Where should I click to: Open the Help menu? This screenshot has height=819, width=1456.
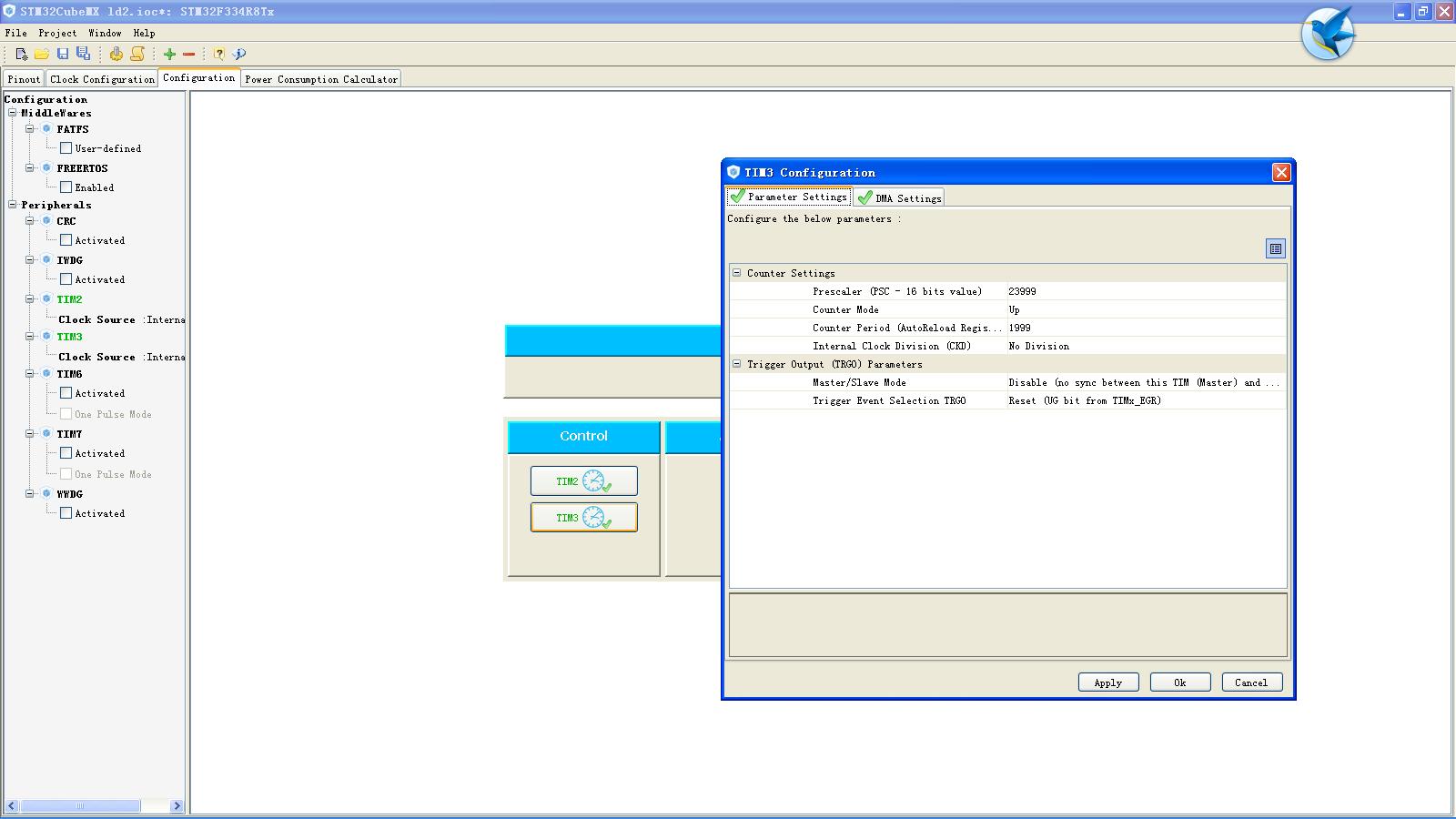coord(144,33)
